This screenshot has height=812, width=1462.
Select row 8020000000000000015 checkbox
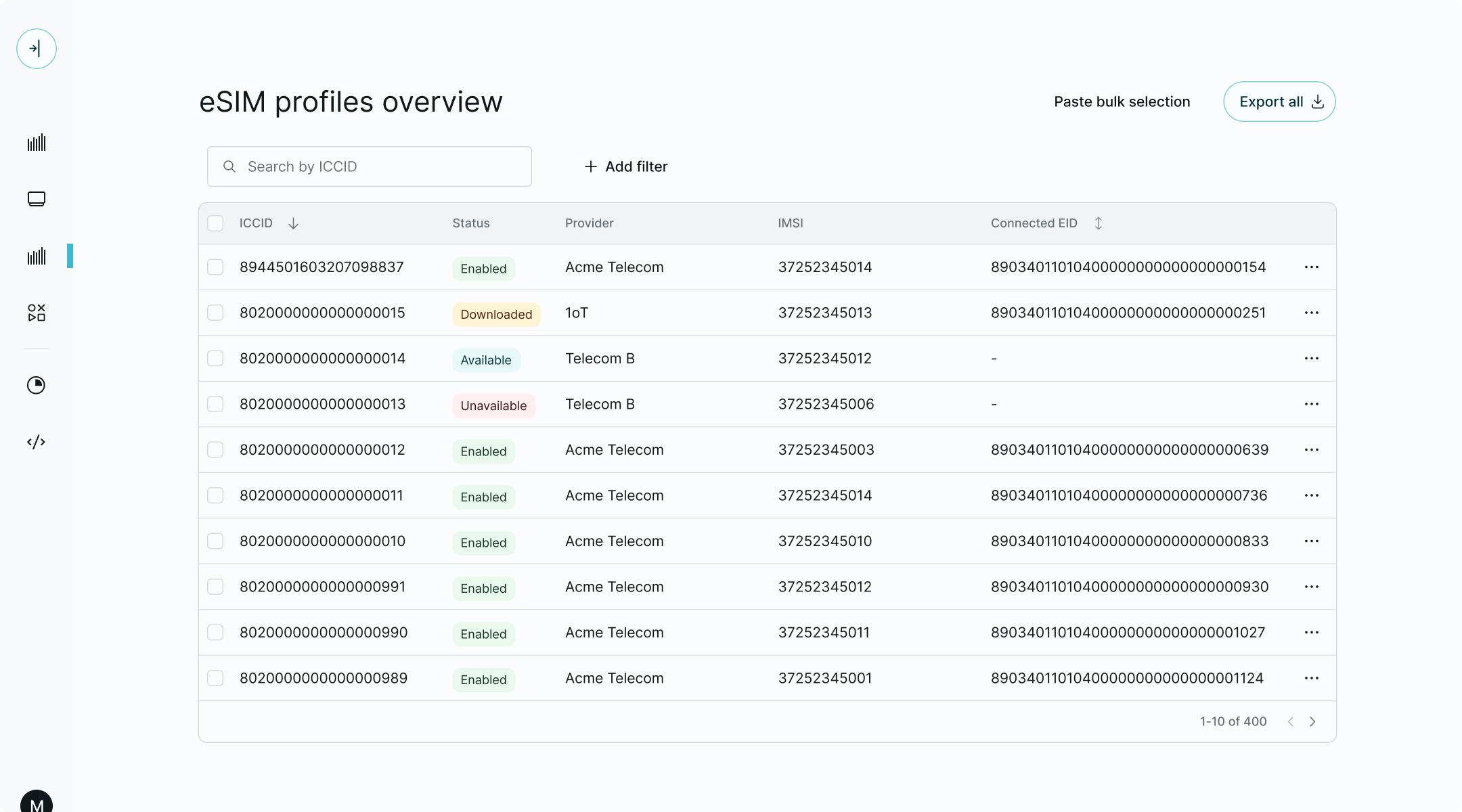pos(215,313)
